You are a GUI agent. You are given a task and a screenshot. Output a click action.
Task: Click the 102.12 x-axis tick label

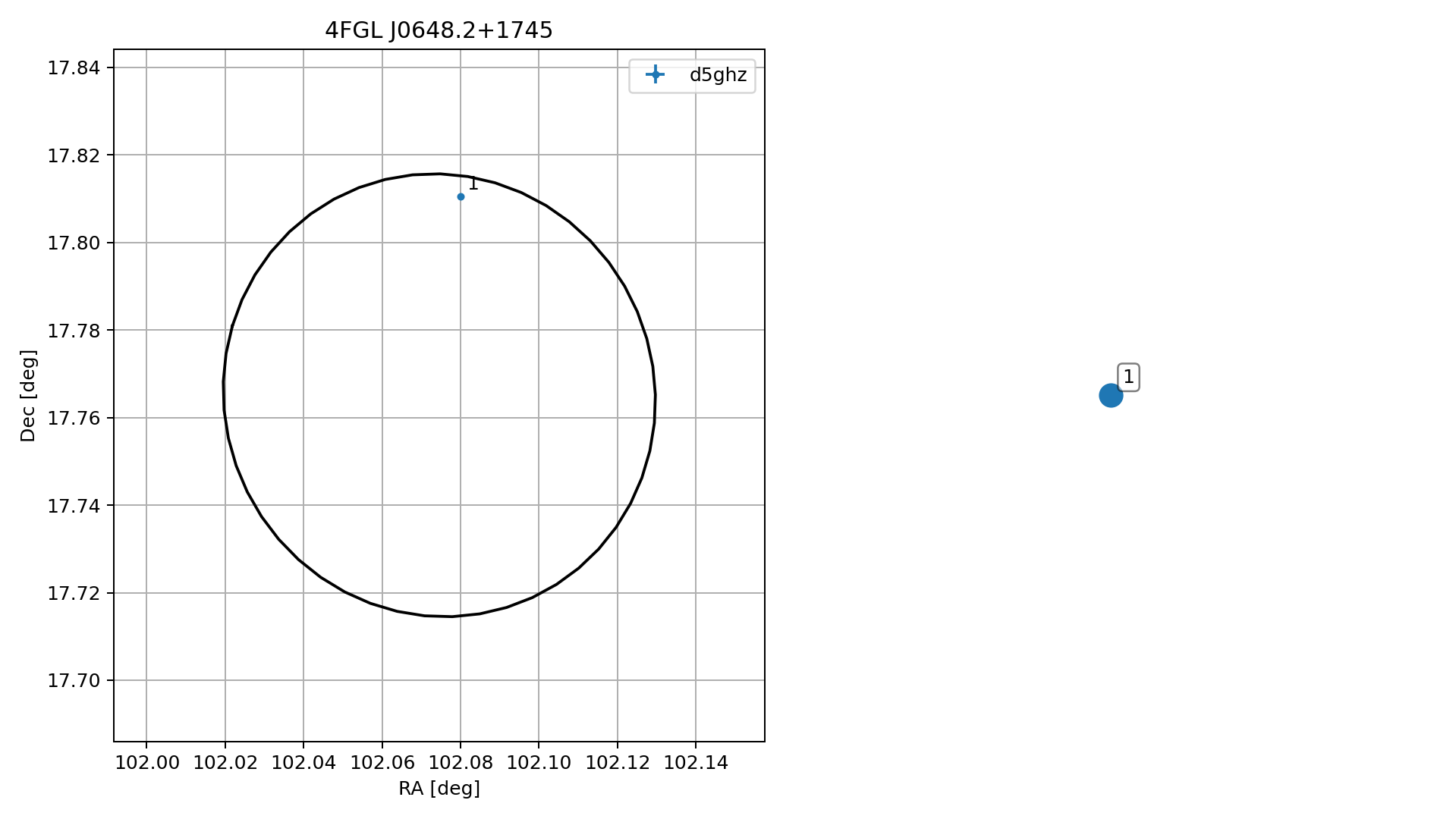(x=618, y=763)
